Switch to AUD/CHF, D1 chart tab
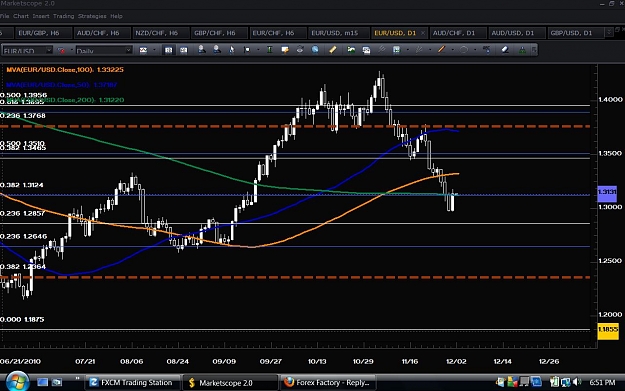This screenshot has width=625, height=391. click(457, 33)
